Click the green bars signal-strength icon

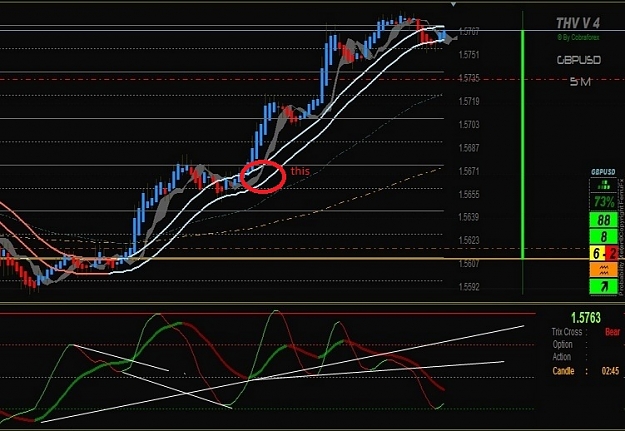(604, 185)
